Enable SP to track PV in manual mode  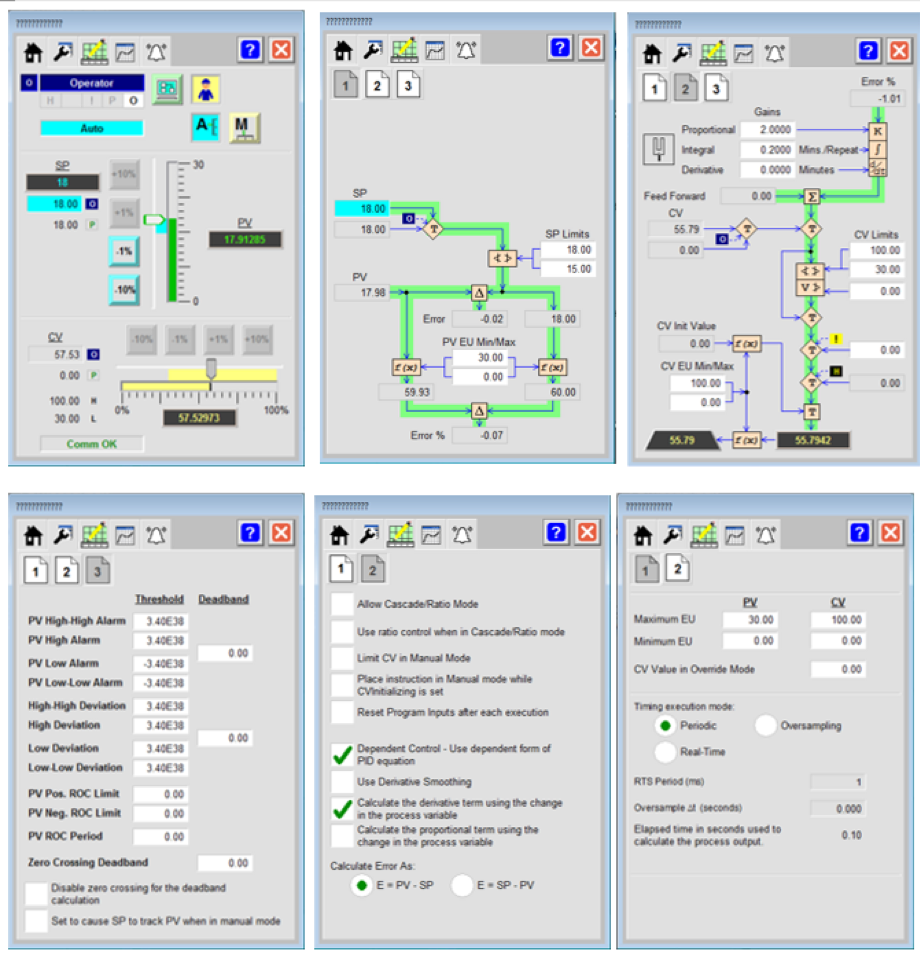pyautogui.click(x=37, y=921)
